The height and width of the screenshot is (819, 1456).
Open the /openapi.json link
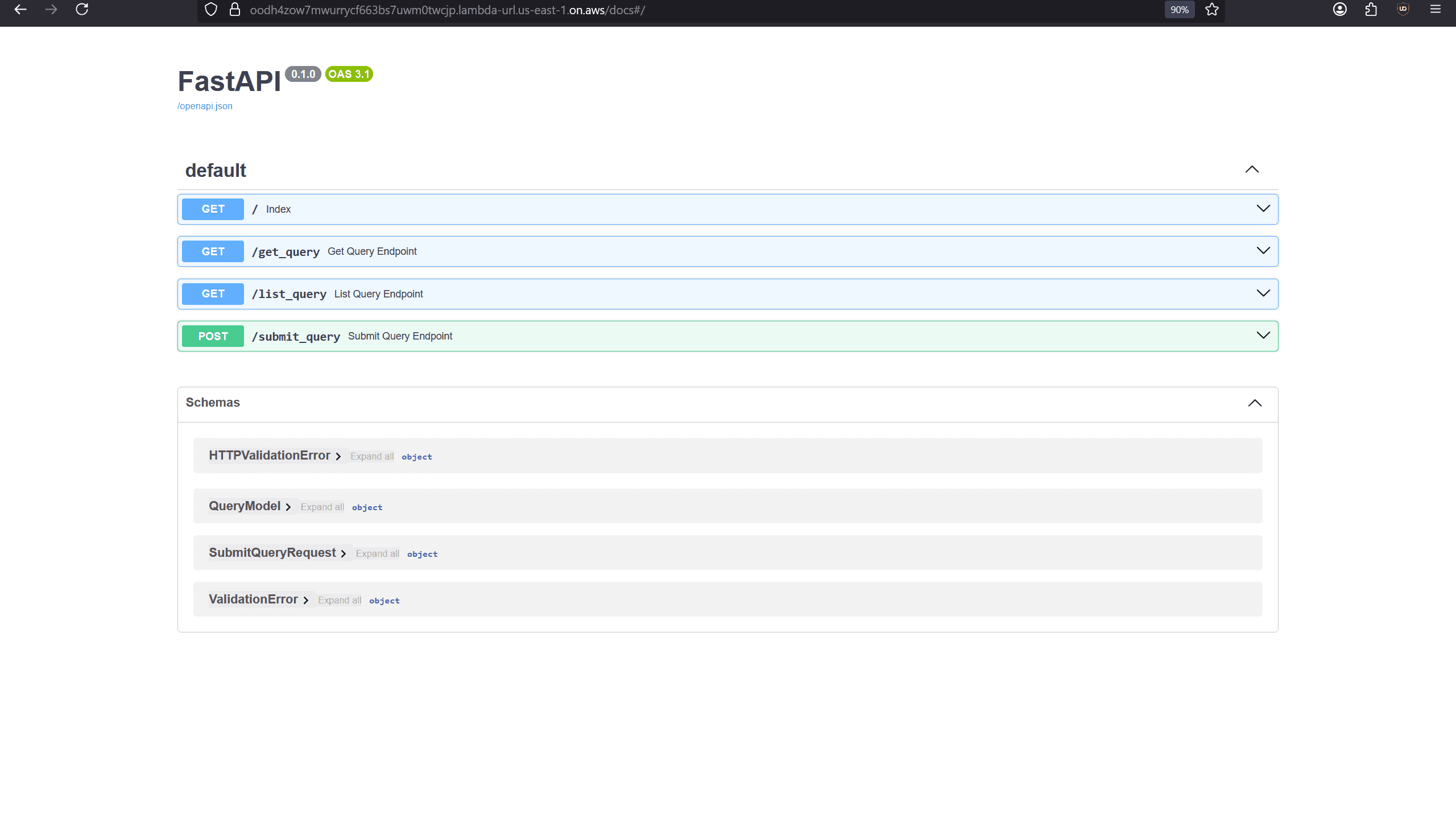coord(205,106)
